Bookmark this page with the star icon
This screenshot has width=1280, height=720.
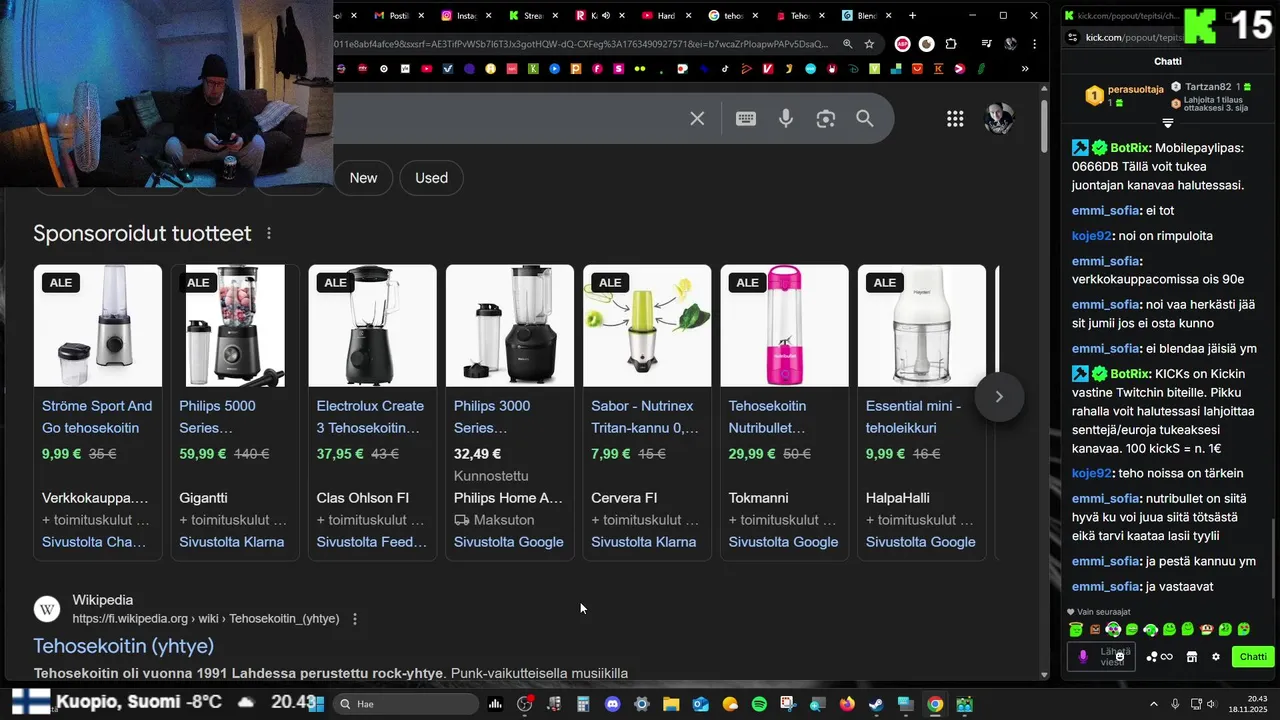point(869,44)
